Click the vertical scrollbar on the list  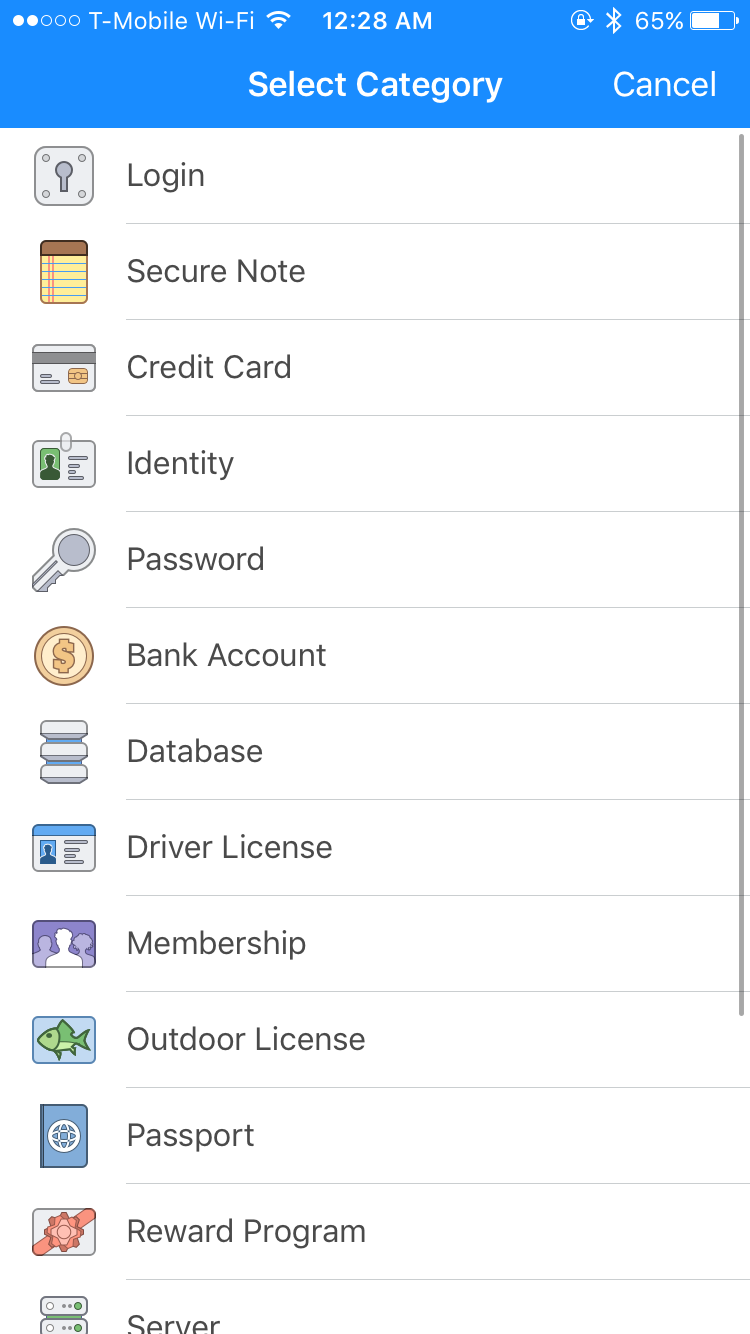742,570
